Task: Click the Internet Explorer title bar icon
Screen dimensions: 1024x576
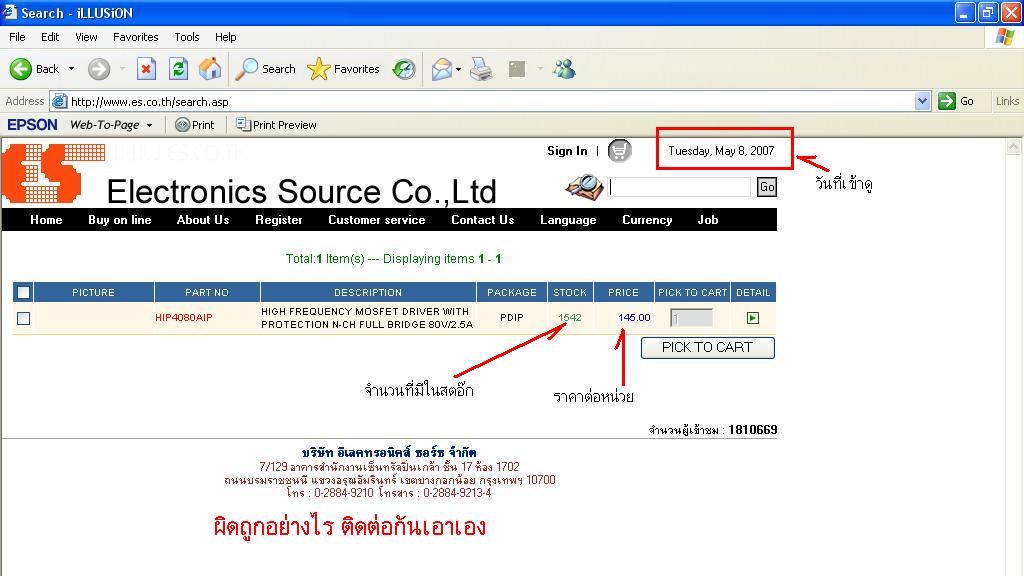Action: [x=9, y=12]
